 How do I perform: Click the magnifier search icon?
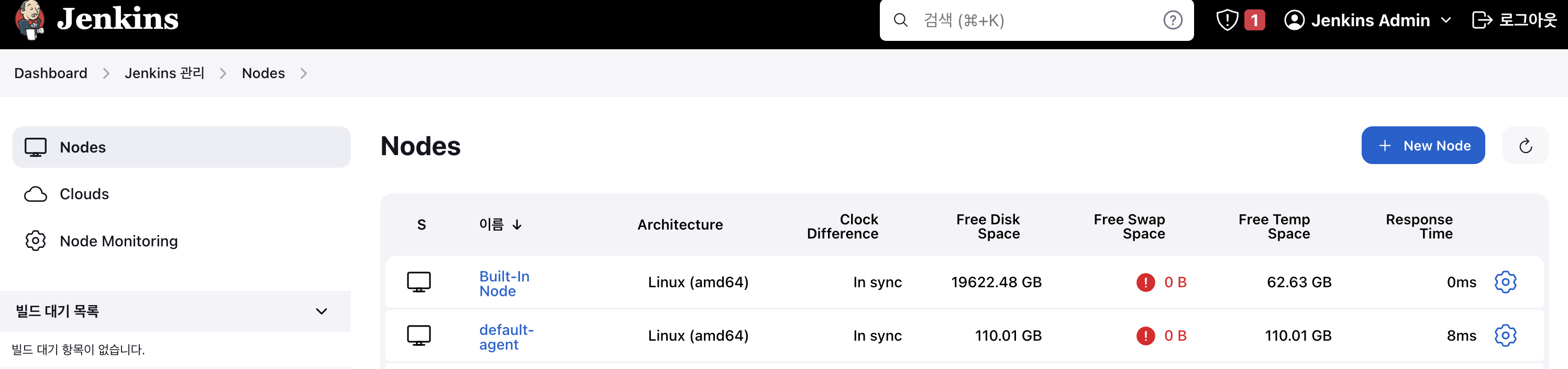pyautogui.click(x=900, y=20)
